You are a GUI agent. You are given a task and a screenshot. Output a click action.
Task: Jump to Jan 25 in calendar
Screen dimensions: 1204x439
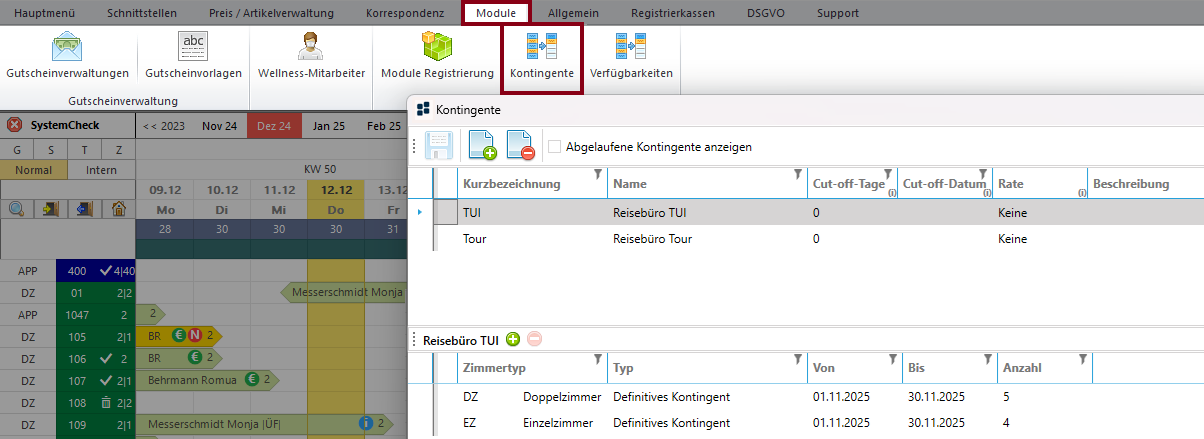click(328, 126)
